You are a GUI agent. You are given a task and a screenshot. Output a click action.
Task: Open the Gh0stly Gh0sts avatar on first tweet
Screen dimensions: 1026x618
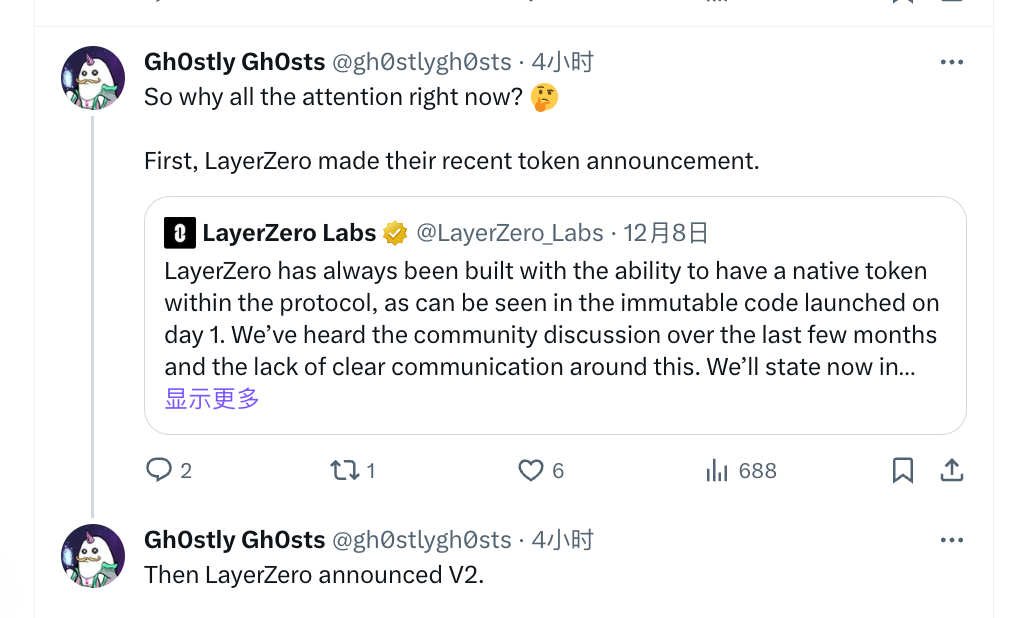(93, 77)
